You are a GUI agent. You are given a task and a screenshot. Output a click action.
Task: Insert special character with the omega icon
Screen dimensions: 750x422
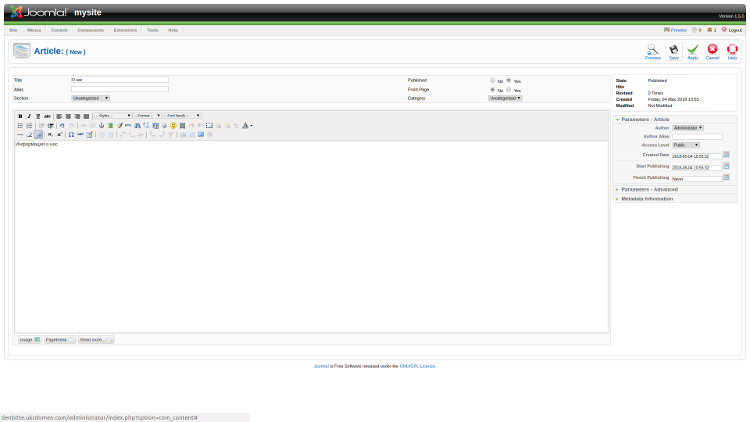coord(71,134)
